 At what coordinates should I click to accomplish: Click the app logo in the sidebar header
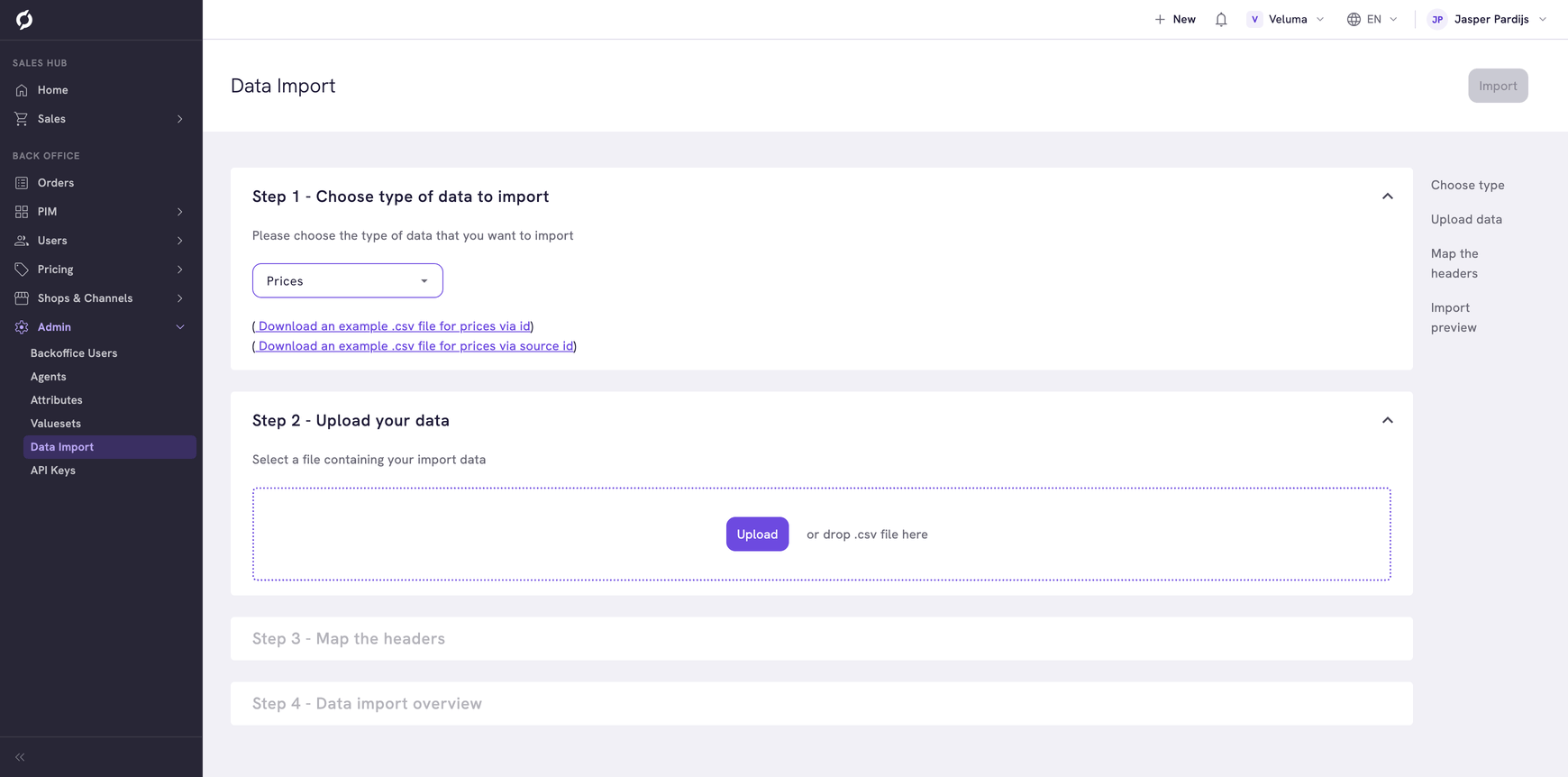tap(24, 20)
